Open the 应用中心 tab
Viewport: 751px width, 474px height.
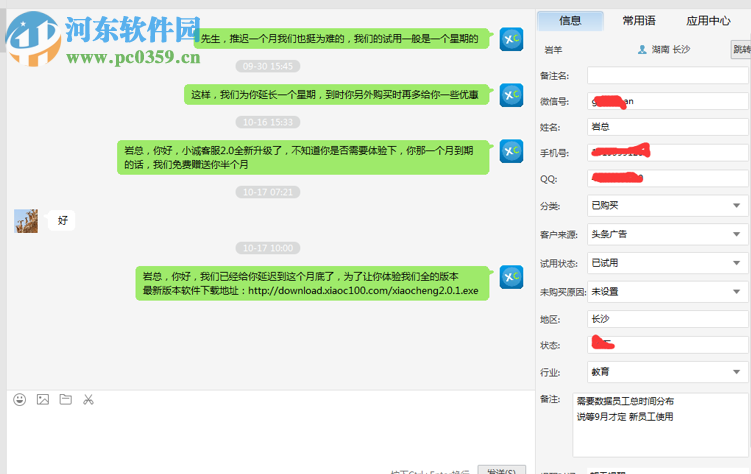click(x=708, y=21)
